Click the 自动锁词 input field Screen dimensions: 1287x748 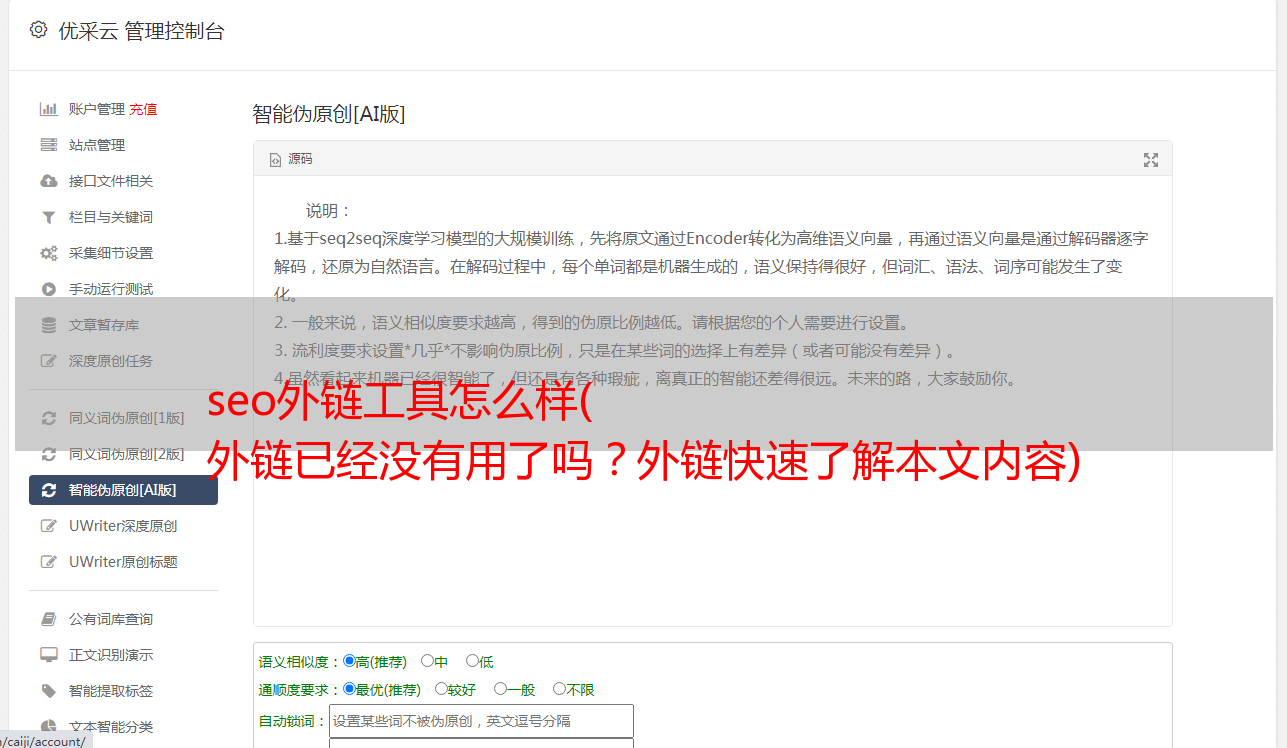click(x=481, y=721)
